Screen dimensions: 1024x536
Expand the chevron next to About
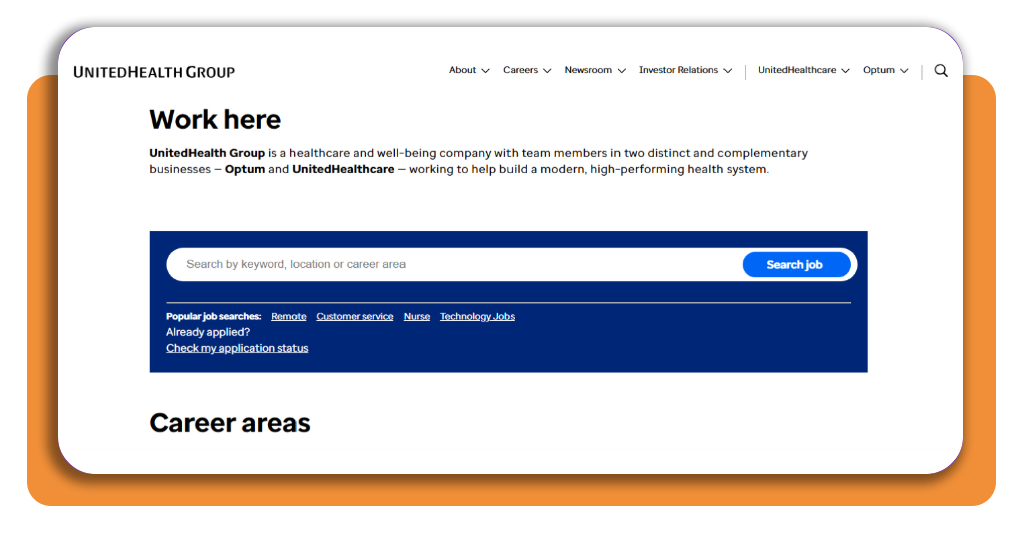pyautogui.click(x=485, y=71)
